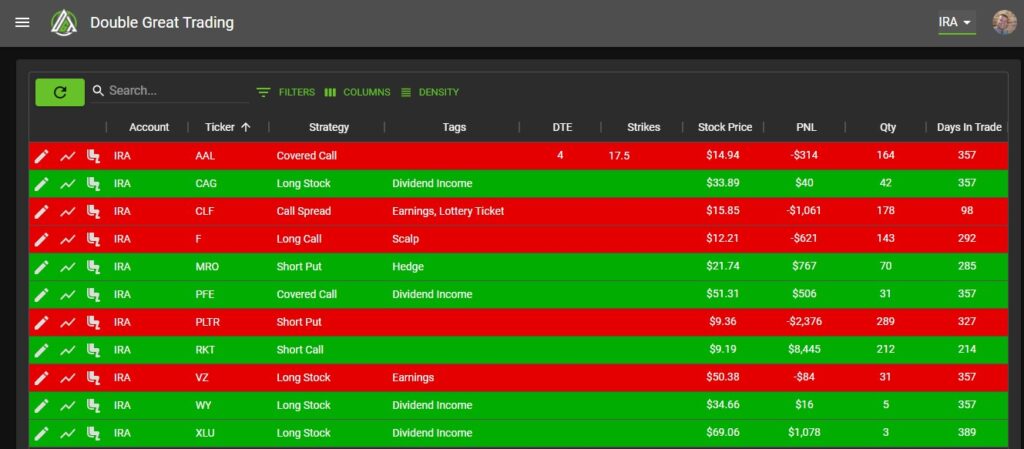Change table Density setting

(429, 92)
